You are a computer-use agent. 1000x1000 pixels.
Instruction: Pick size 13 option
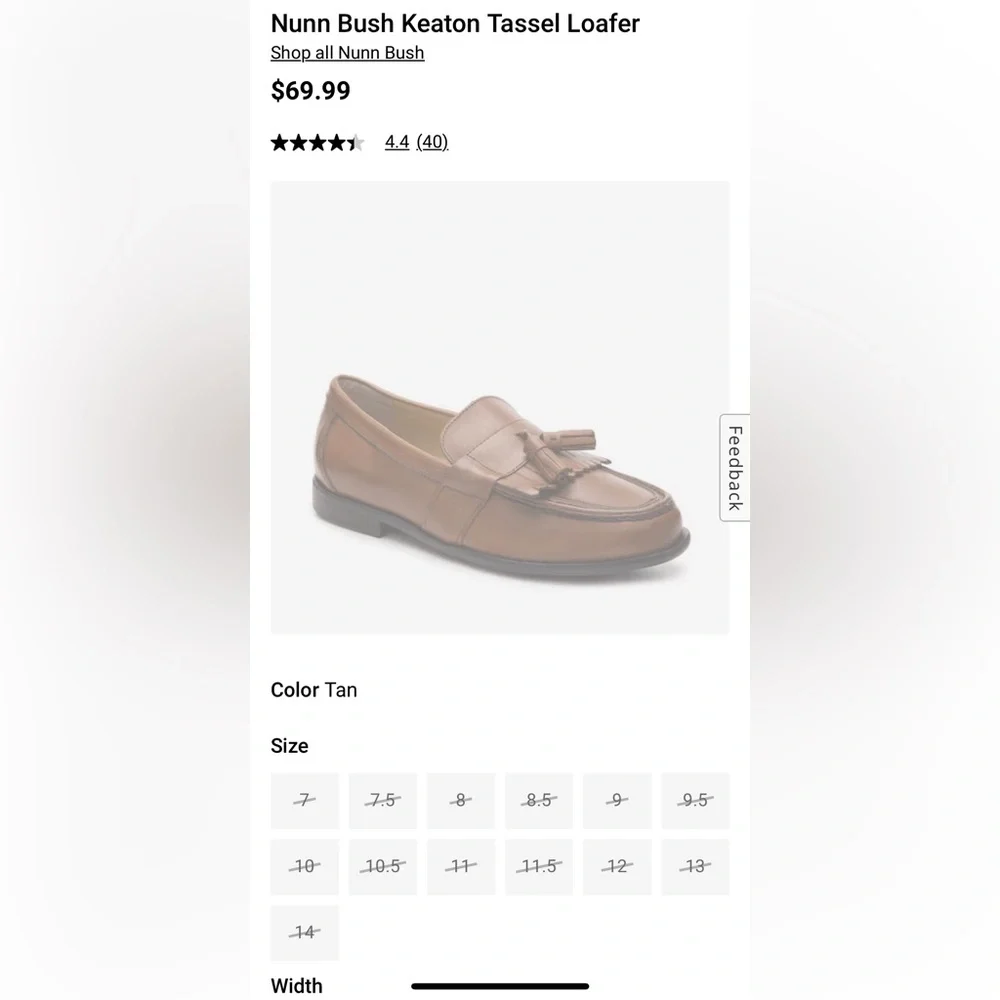tap(695, 867)
